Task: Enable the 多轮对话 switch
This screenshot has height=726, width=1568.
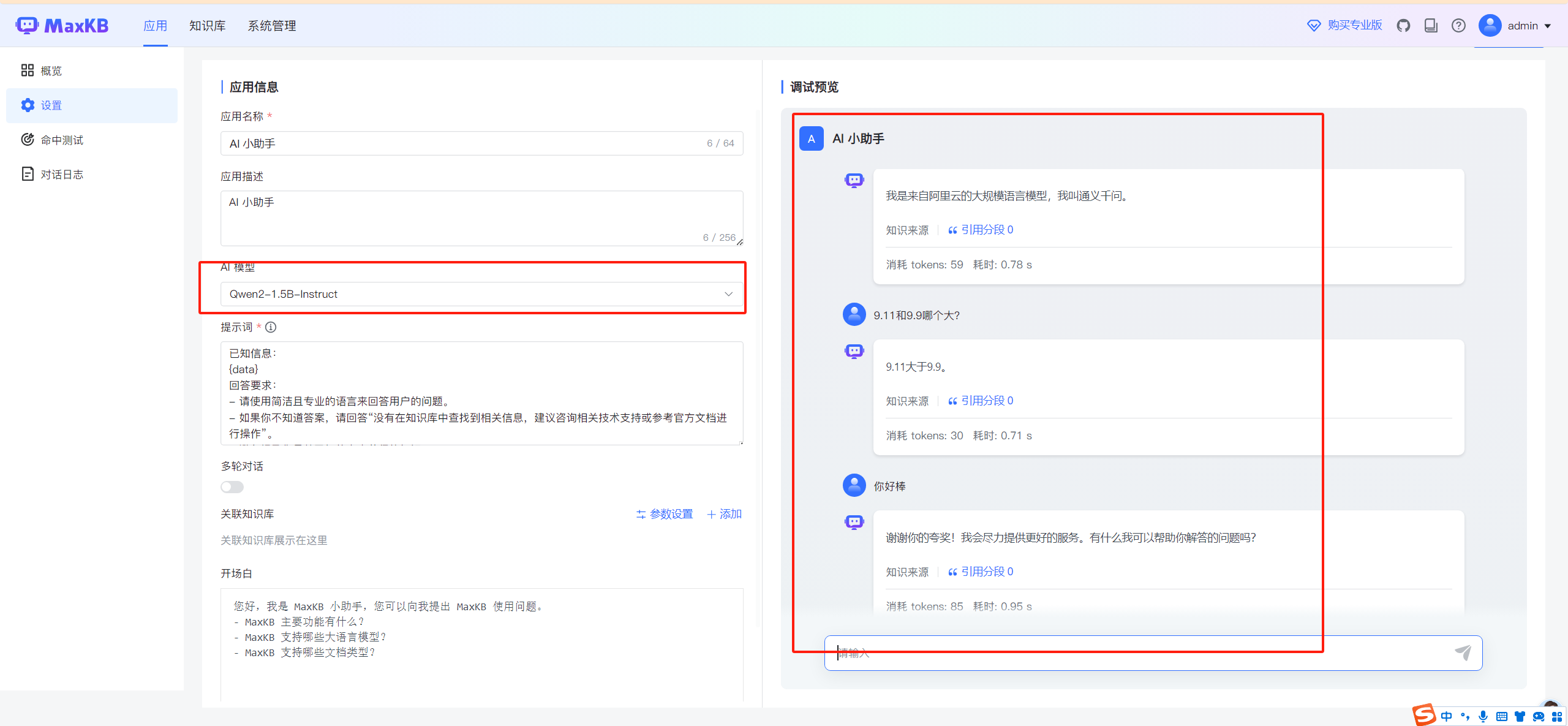Action: tap(232, 486)
